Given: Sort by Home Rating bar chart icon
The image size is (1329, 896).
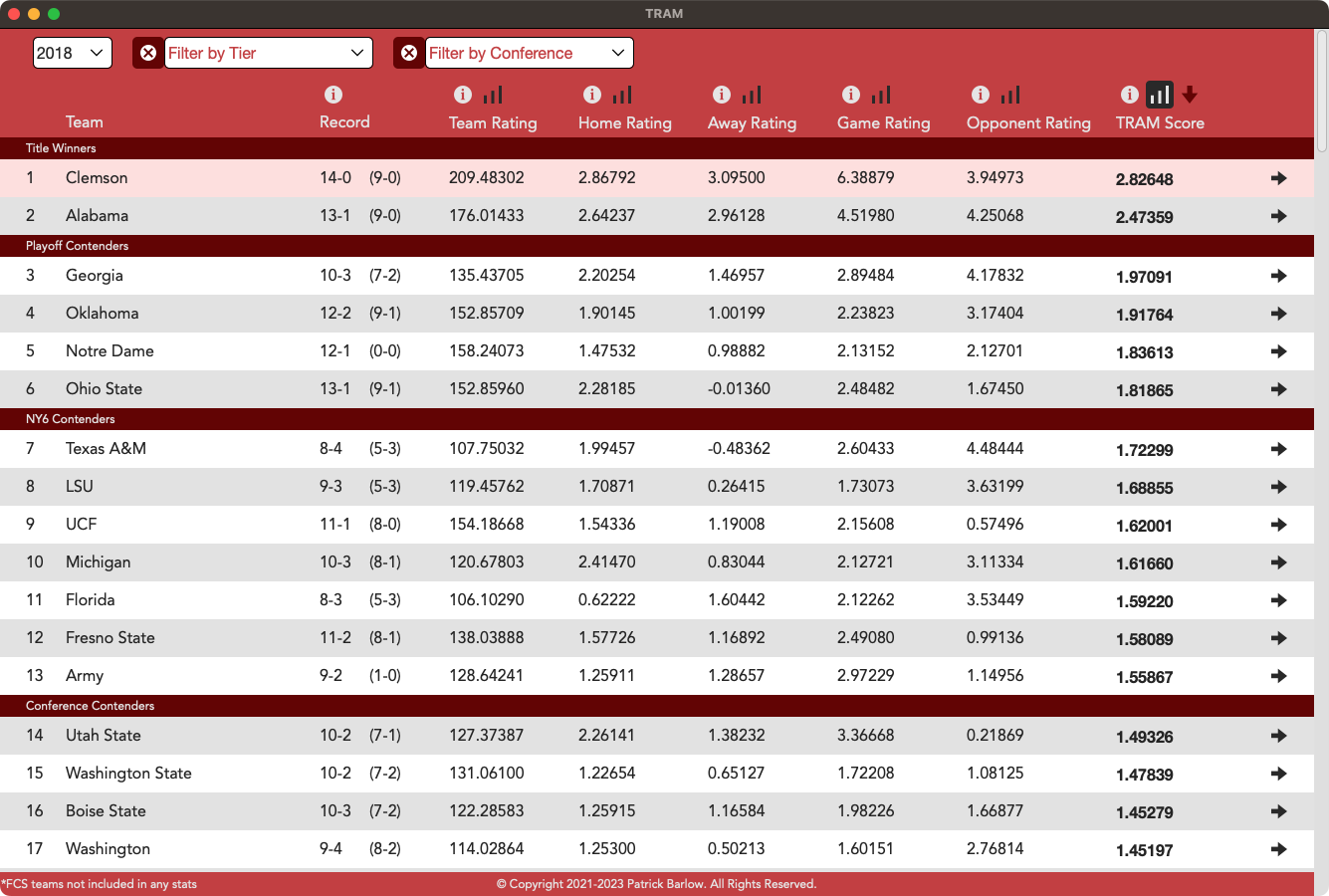Looking at the screenshot, I should point(622,95).
